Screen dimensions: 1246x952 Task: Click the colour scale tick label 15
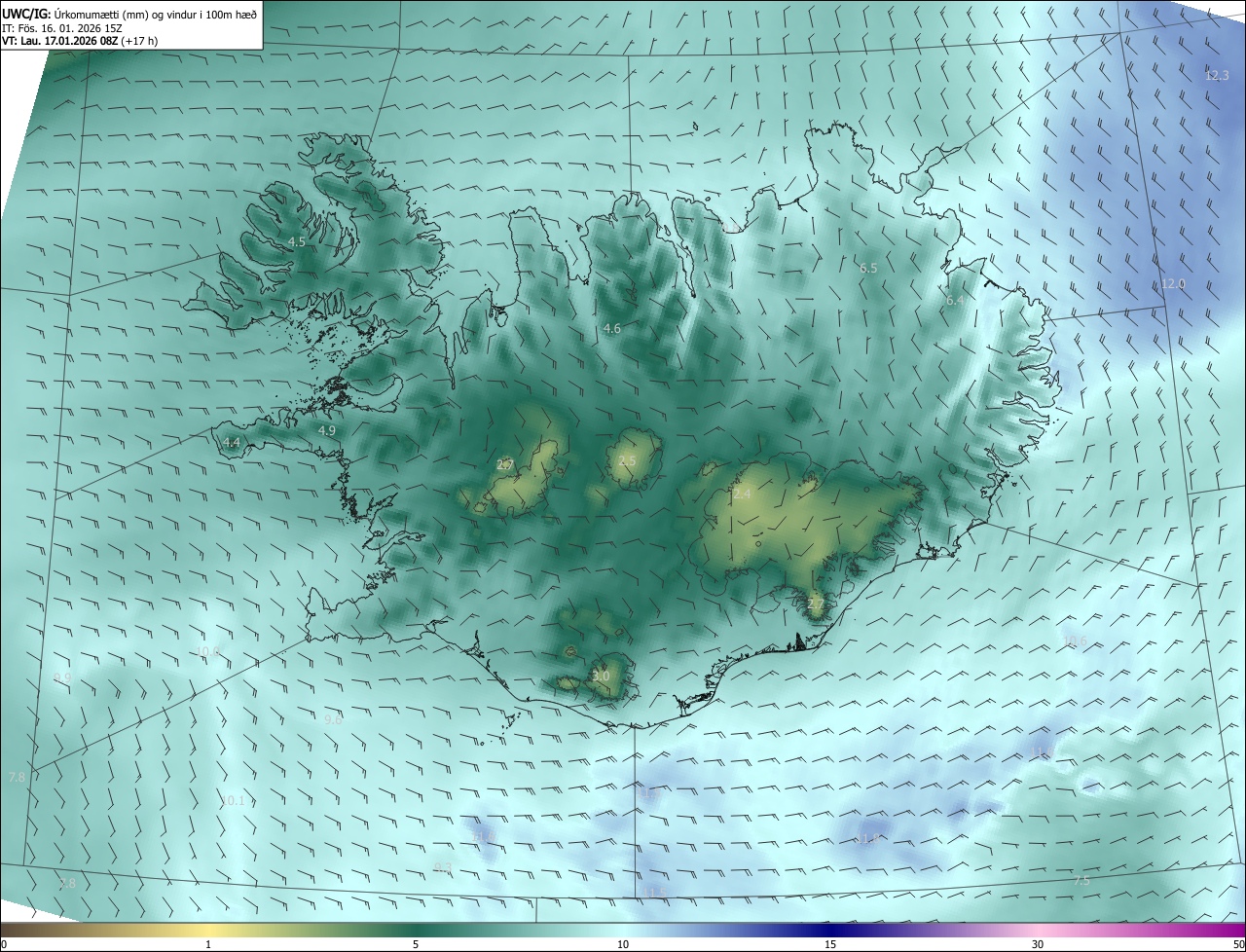[830, 944]
